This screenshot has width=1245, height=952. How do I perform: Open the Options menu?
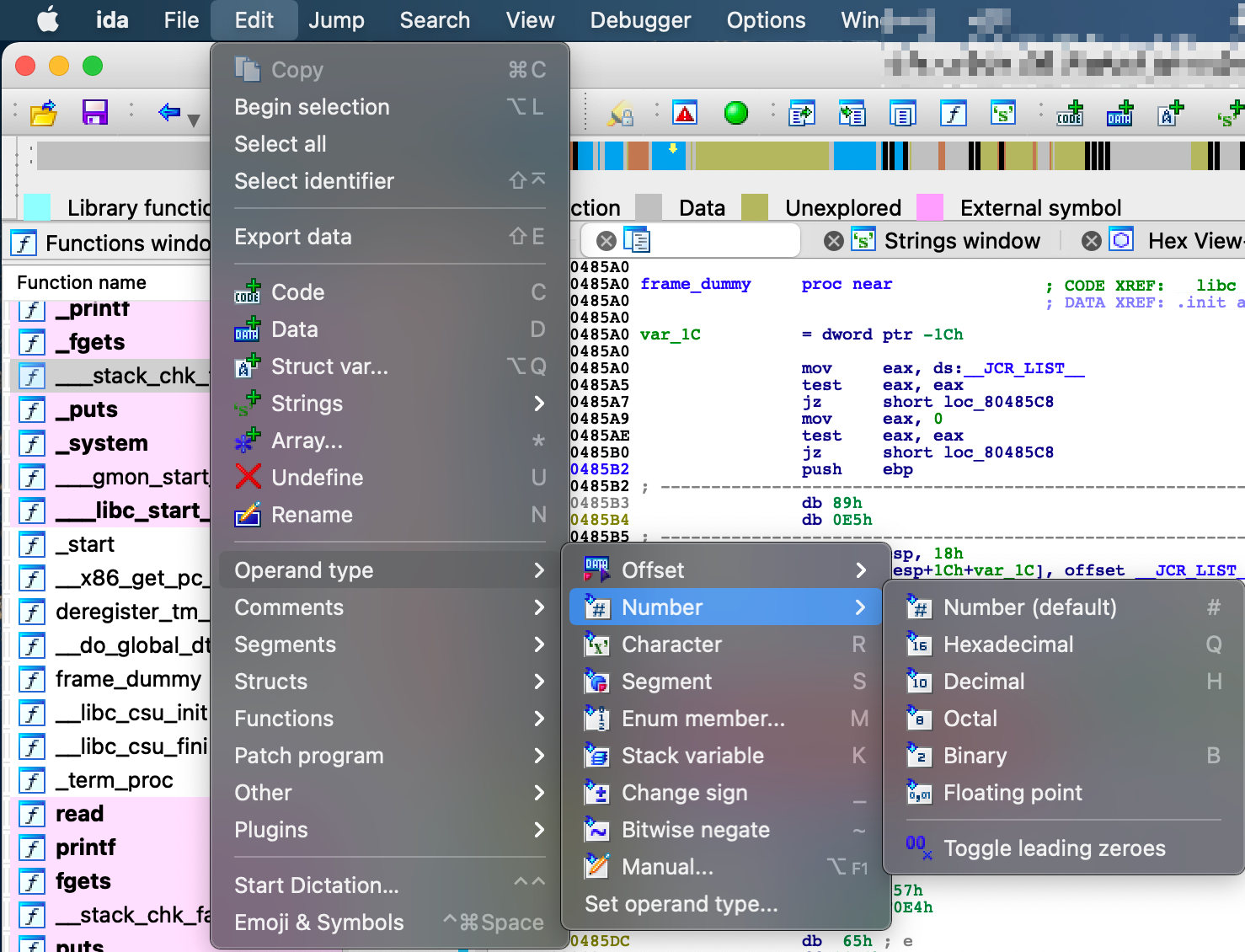766,20
